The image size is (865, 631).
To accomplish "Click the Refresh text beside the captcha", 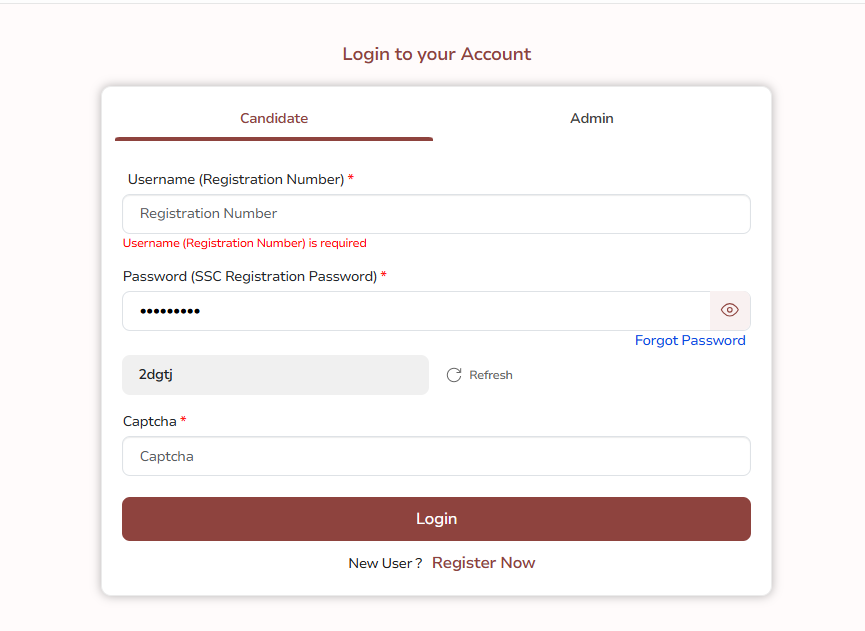I will pyautogui.click(x=491, y=375).
